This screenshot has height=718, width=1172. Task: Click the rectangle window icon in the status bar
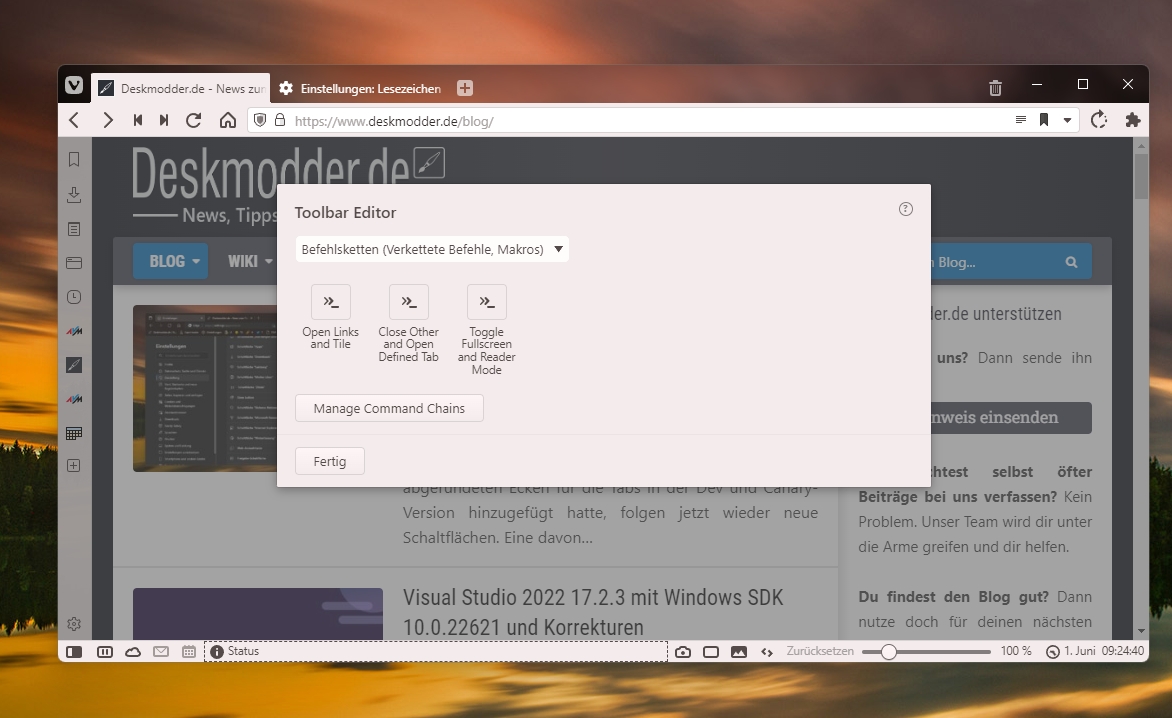coord(711,652)
